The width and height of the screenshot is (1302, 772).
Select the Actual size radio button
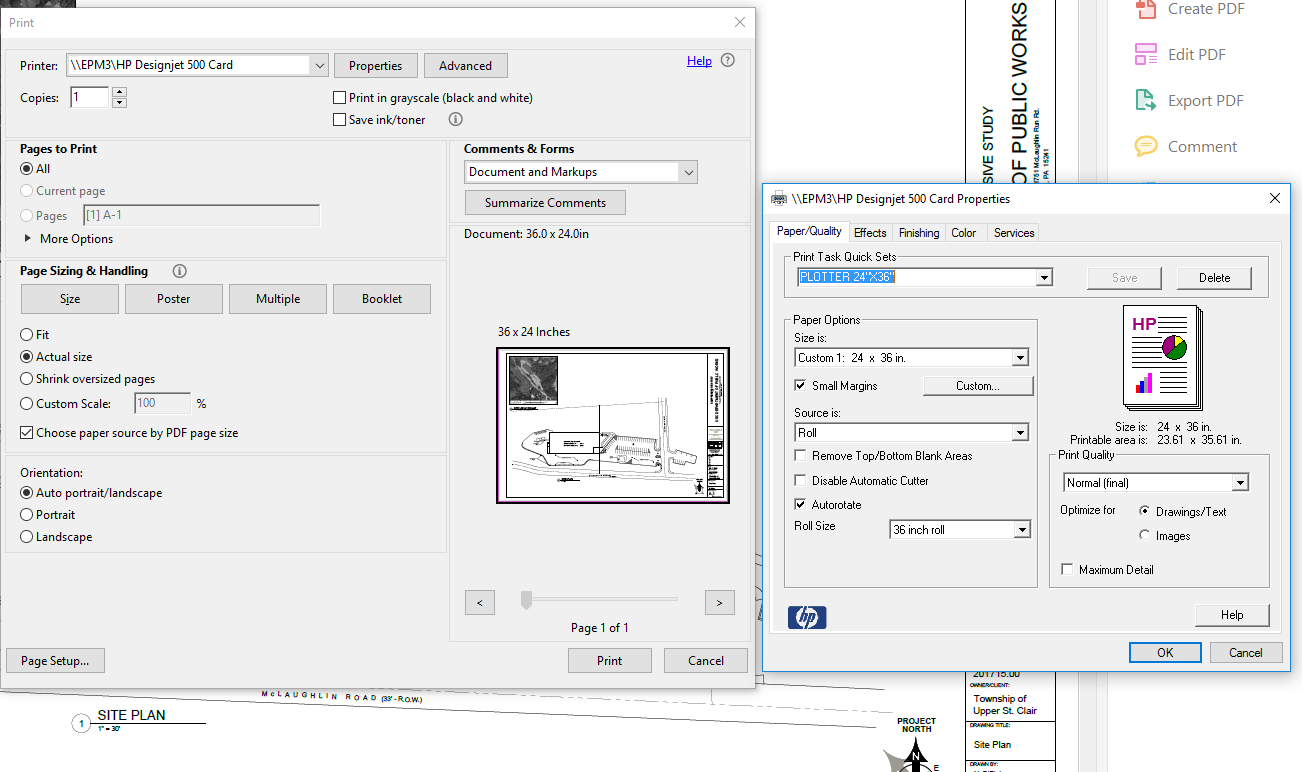click(x=27, y=357)
